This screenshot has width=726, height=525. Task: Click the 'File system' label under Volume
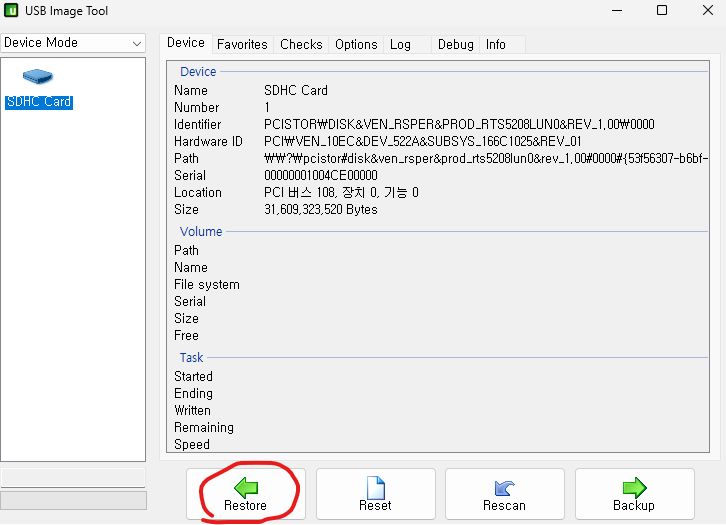[207, 285]
